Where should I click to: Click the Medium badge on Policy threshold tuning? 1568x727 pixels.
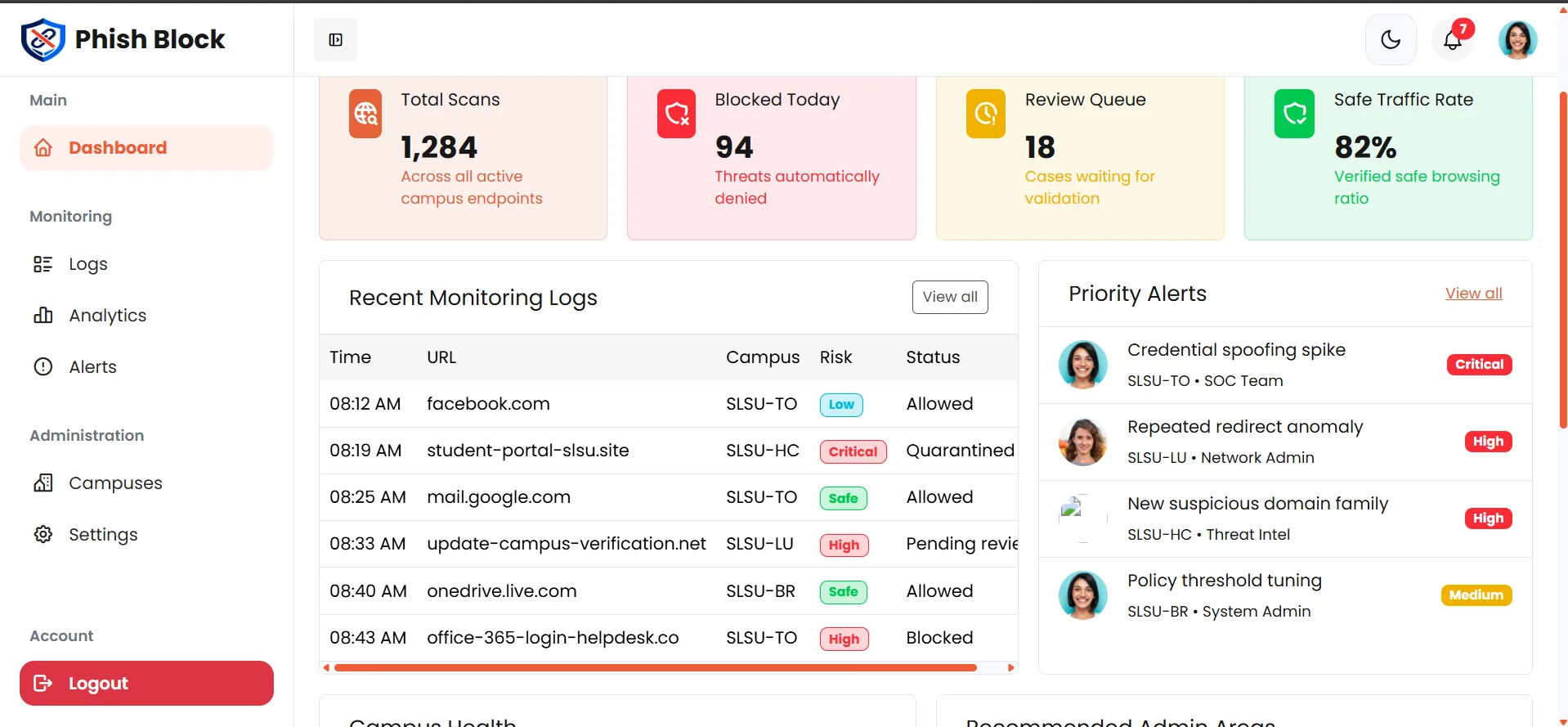click(1476, 595)
